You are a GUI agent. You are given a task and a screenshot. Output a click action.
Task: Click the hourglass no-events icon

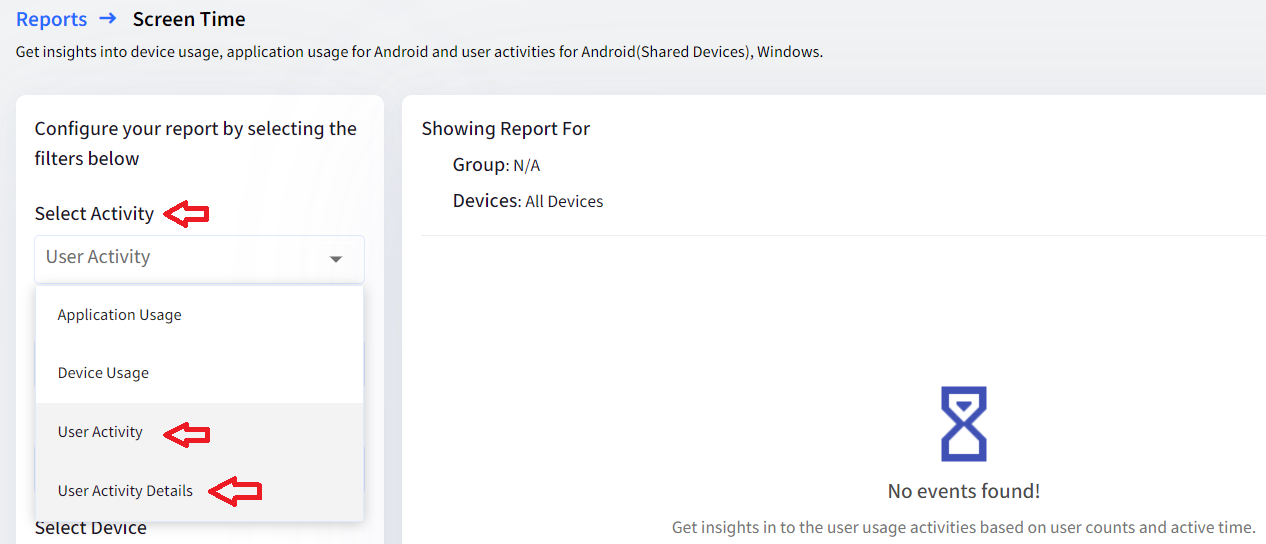coord(963,424)
